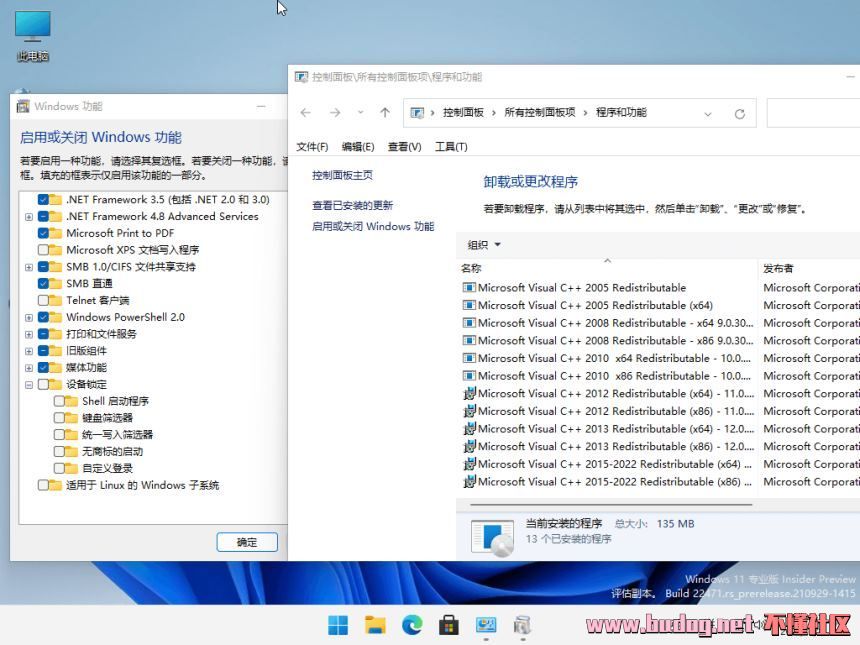
Task: Click the refresh icon in the address bar
Action: pyautogui.click(x=740, y=113)
